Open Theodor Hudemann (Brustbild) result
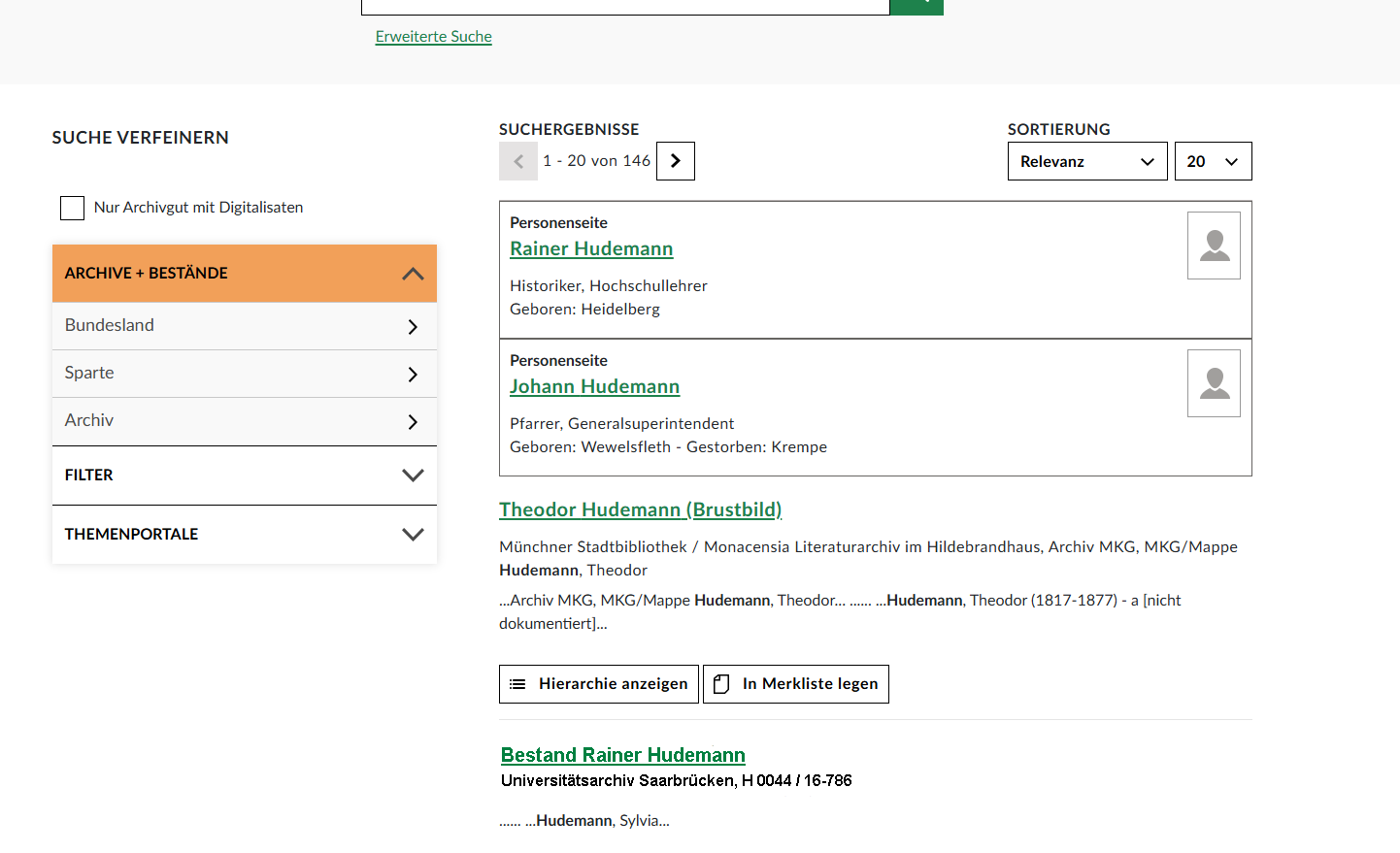This screenshot has height=853, width=1400. point(641,509)
